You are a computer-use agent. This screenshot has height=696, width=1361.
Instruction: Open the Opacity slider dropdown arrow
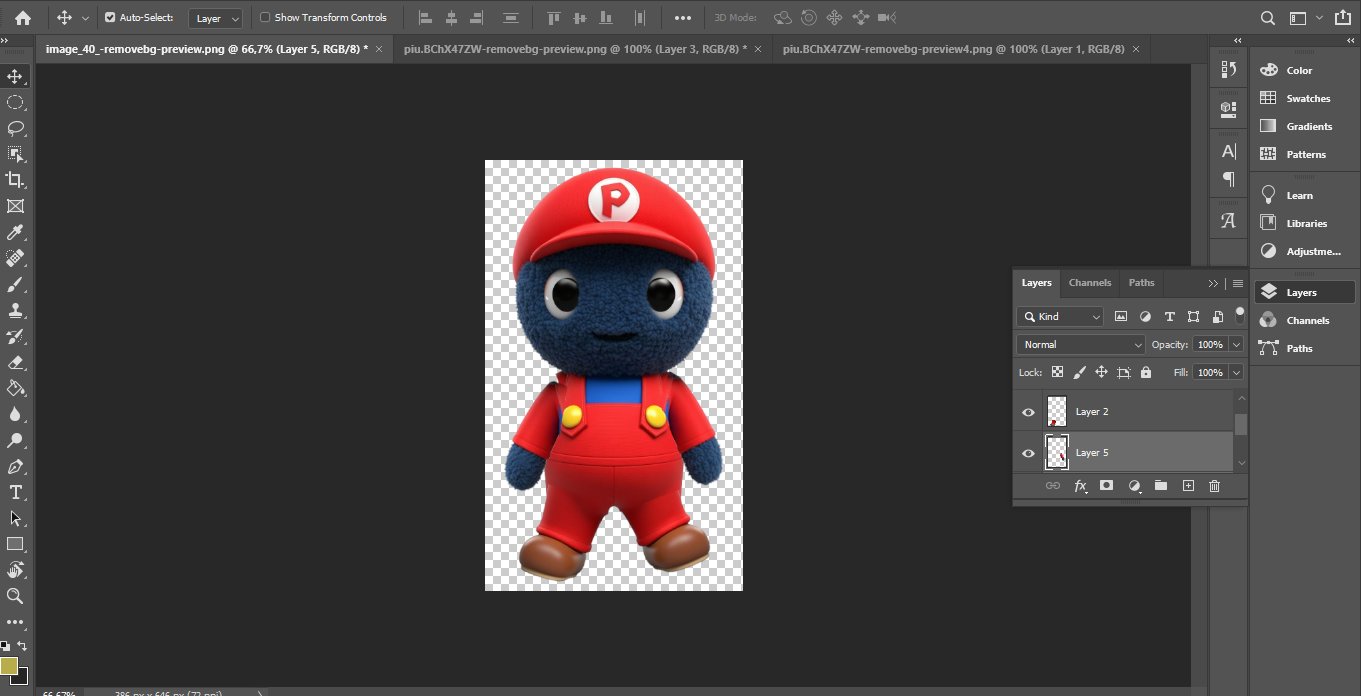click(x=1237, y=344)
